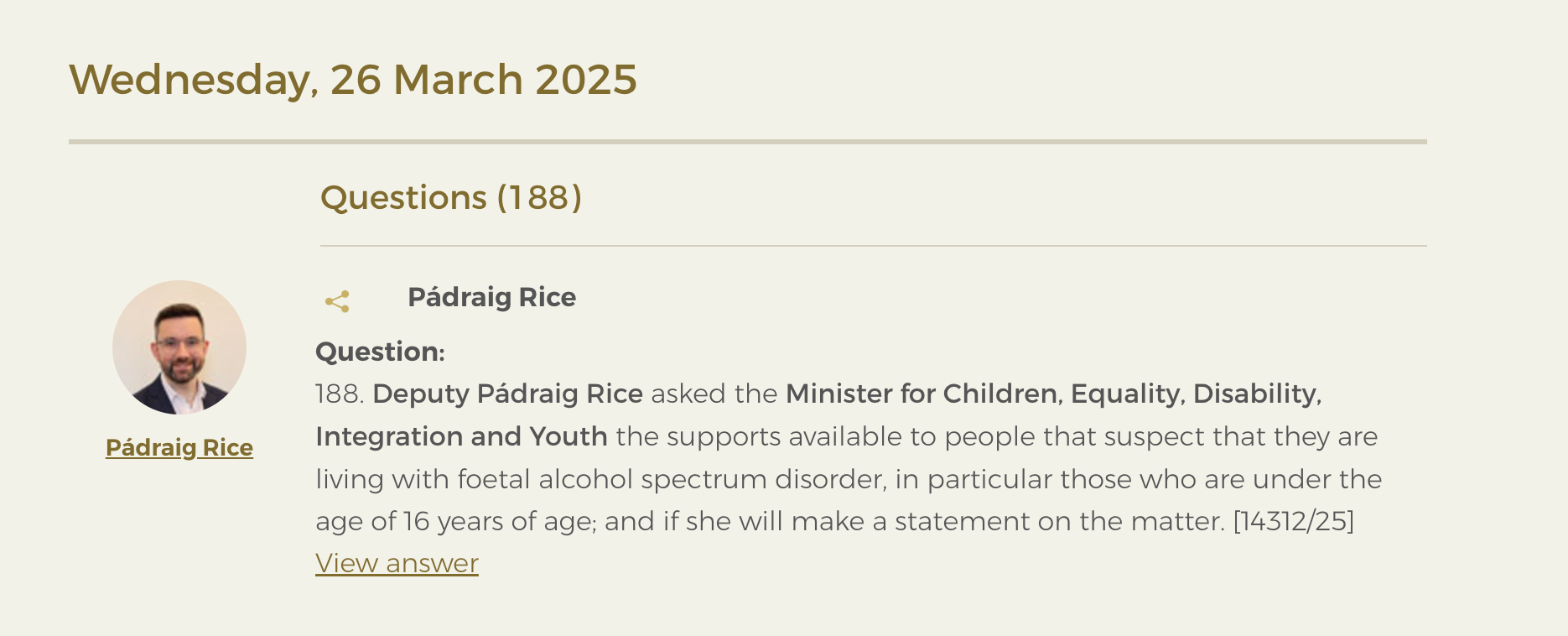Click the question number 188. in the paragraph
This screenshot has width=1568, height=636.
[x=340, y=394]
